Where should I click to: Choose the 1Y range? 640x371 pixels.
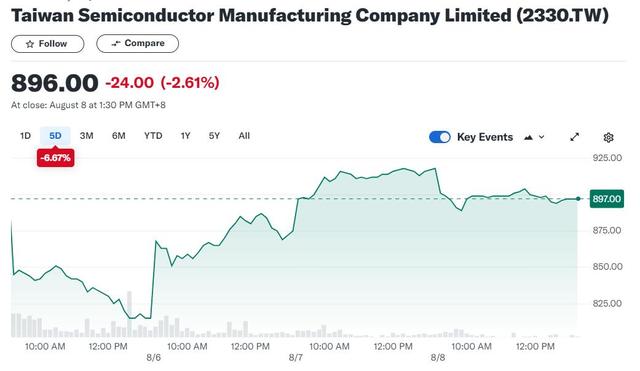pyautogui.click(x=185, y=136)
